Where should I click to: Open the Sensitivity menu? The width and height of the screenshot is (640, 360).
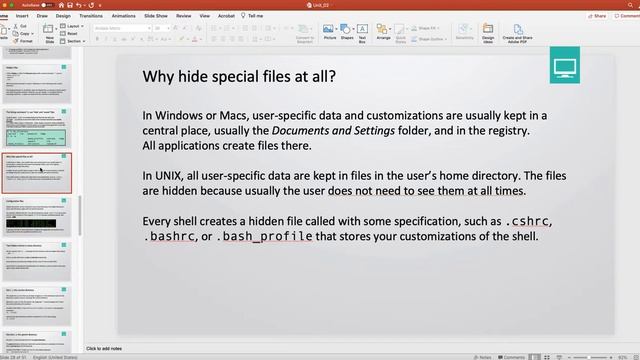pos(464,32)
